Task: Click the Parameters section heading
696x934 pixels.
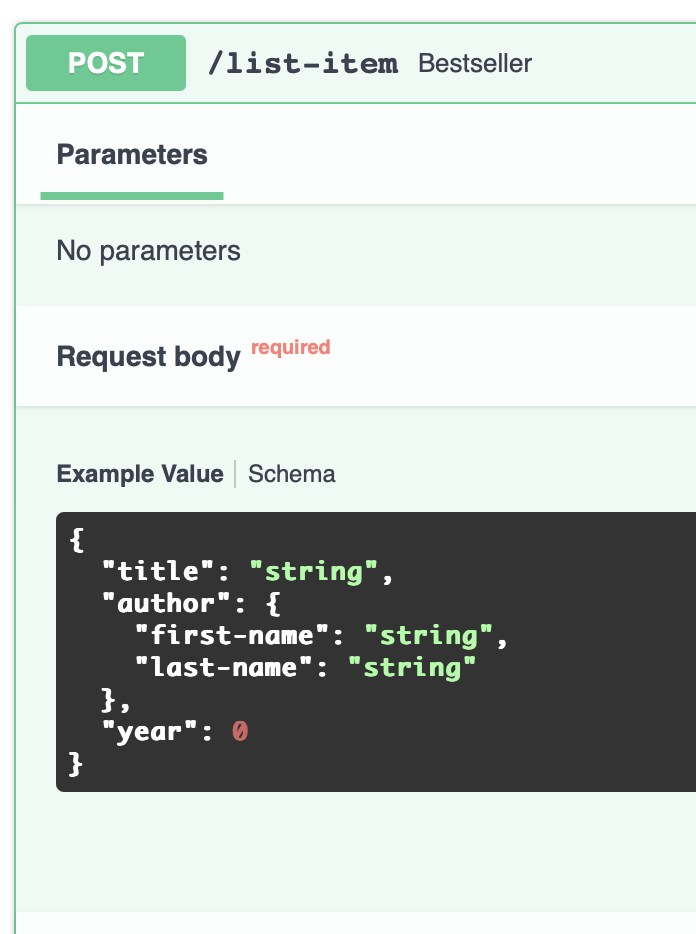Action: click(132, 154)
